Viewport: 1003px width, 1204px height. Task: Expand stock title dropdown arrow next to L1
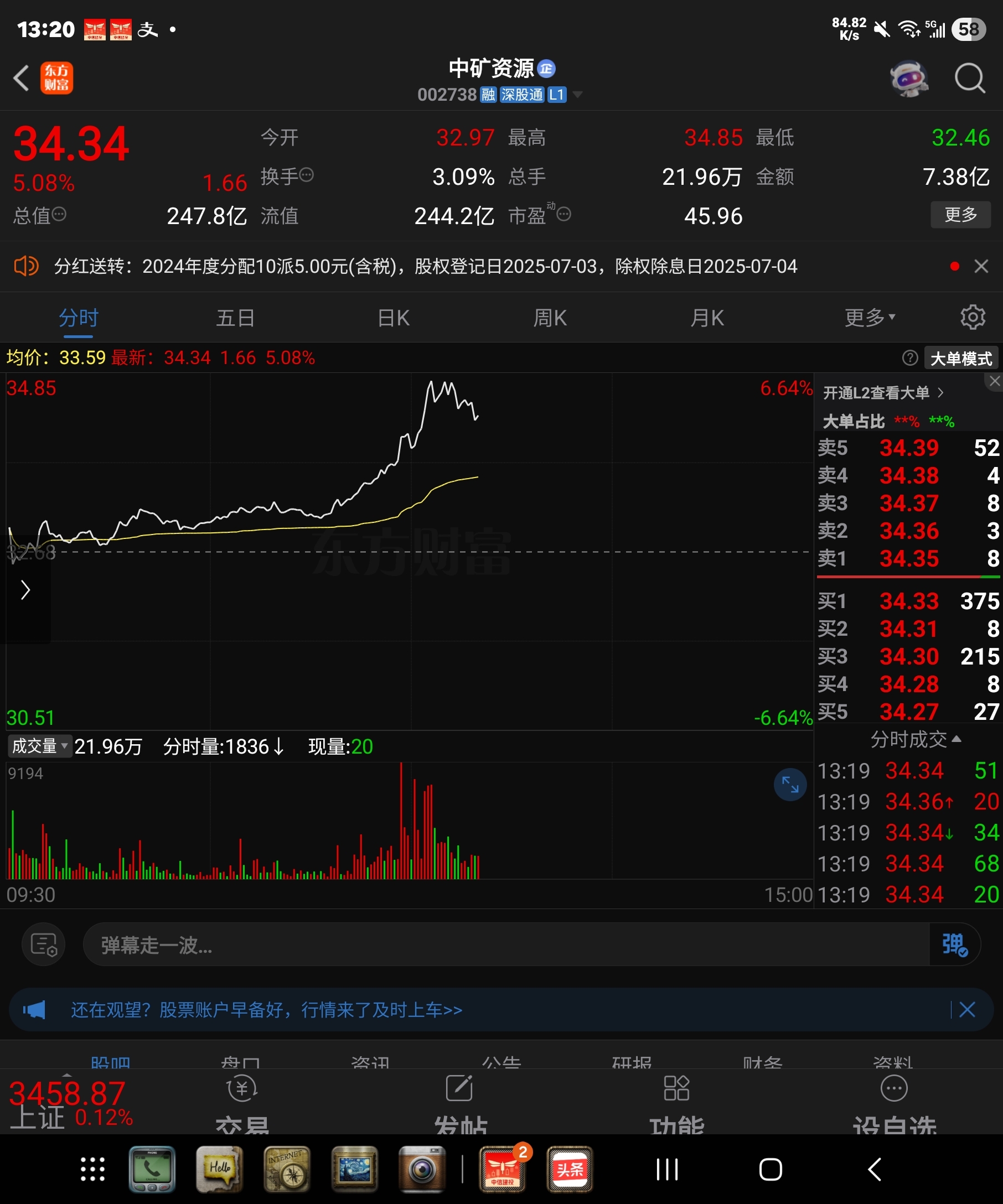[577, 95]
